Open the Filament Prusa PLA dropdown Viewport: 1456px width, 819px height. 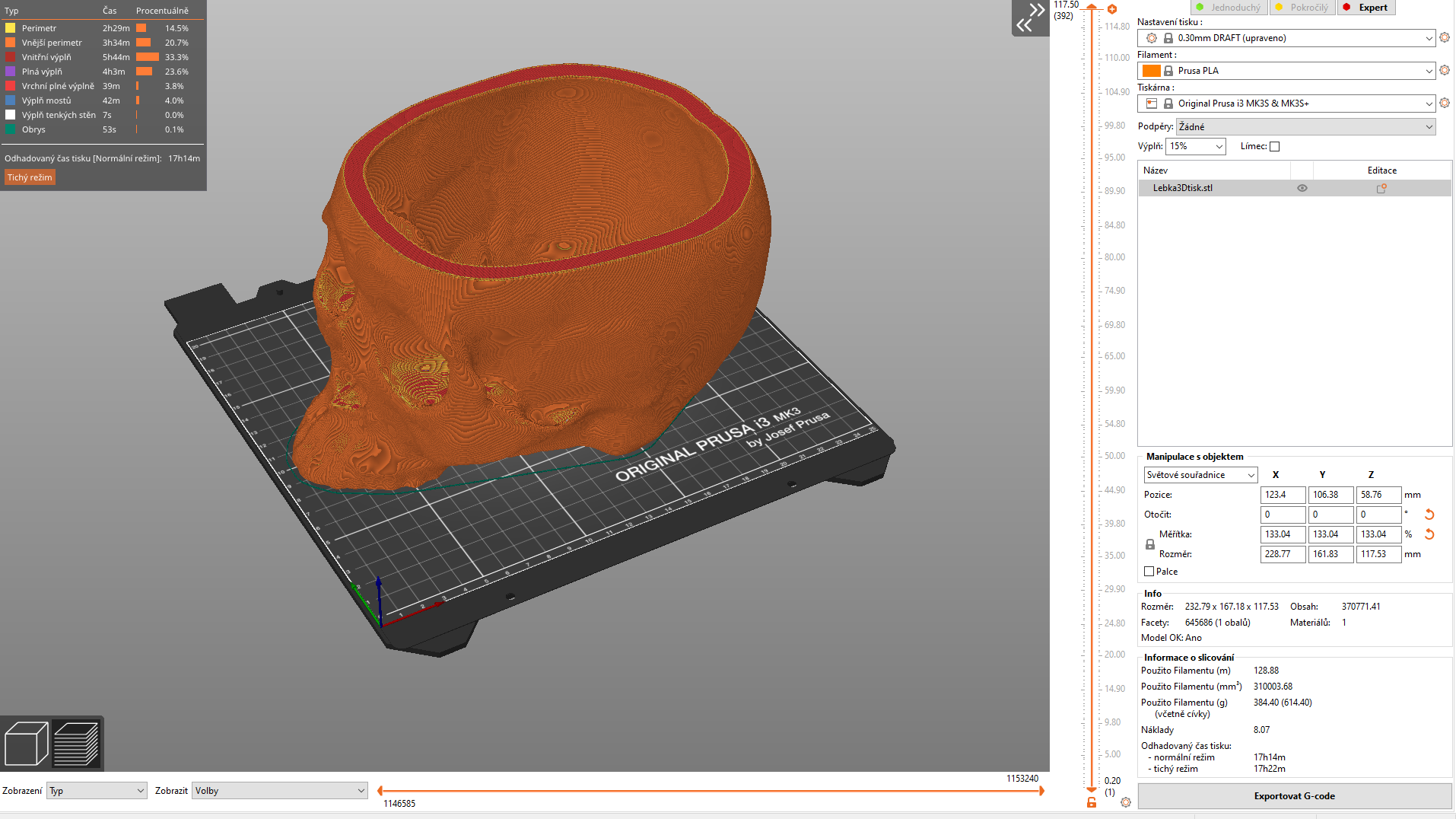click(1286, 71)
